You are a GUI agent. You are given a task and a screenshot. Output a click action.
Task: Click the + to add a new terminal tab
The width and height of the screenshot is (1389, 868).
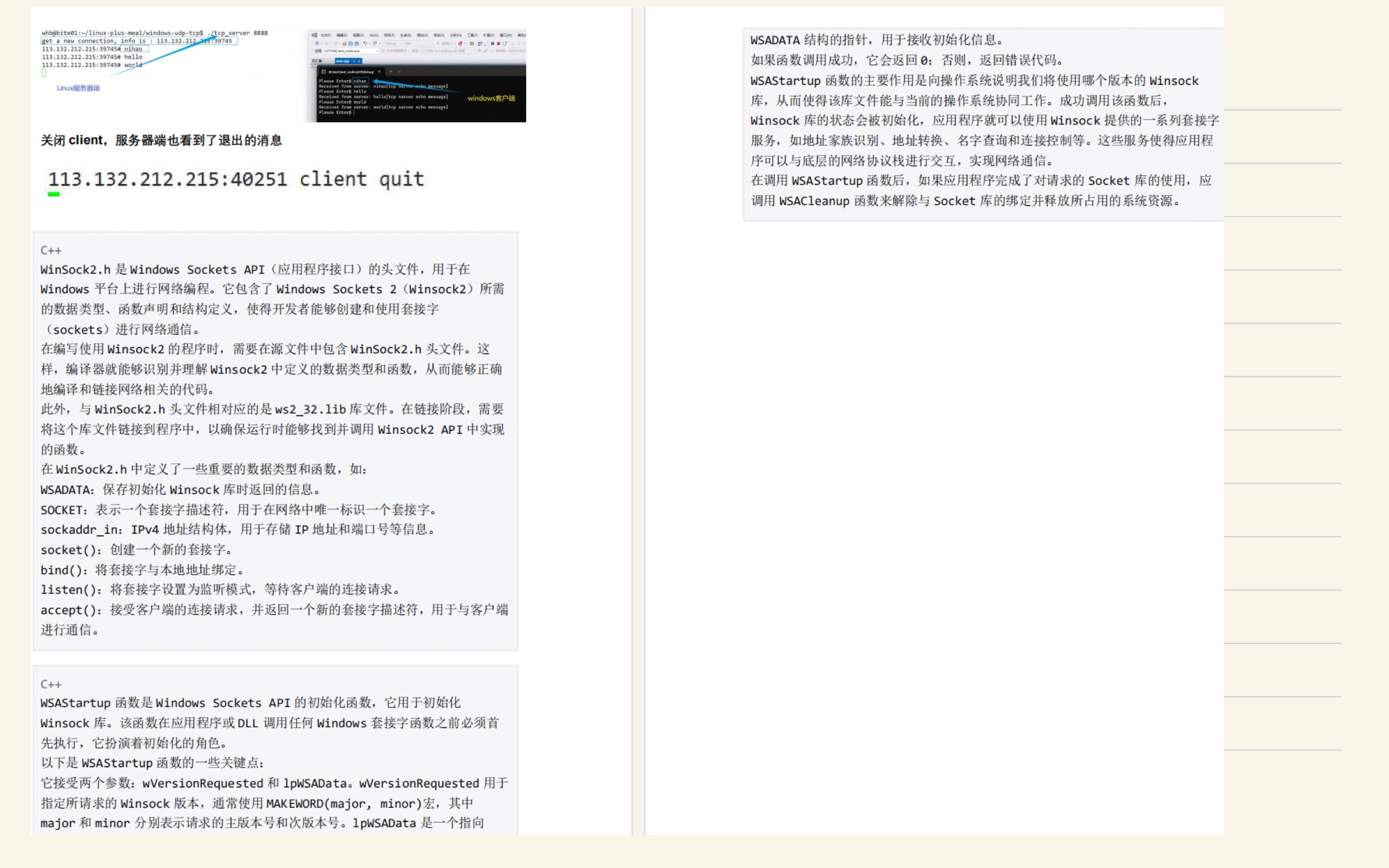tap(391, 72)
